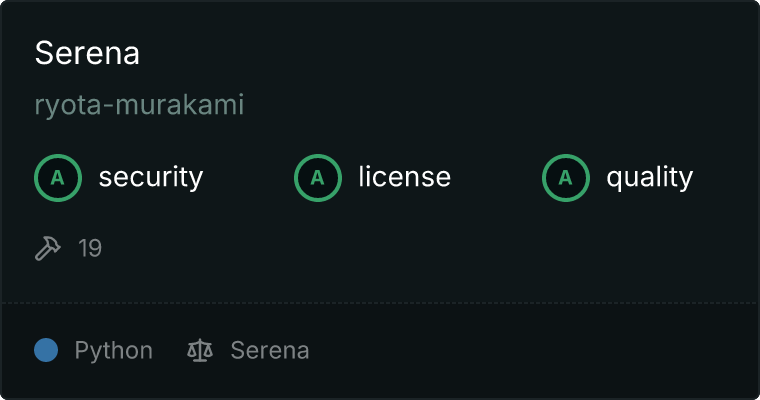
Task: Click the hammer tools icon
Action: [48, 248]
